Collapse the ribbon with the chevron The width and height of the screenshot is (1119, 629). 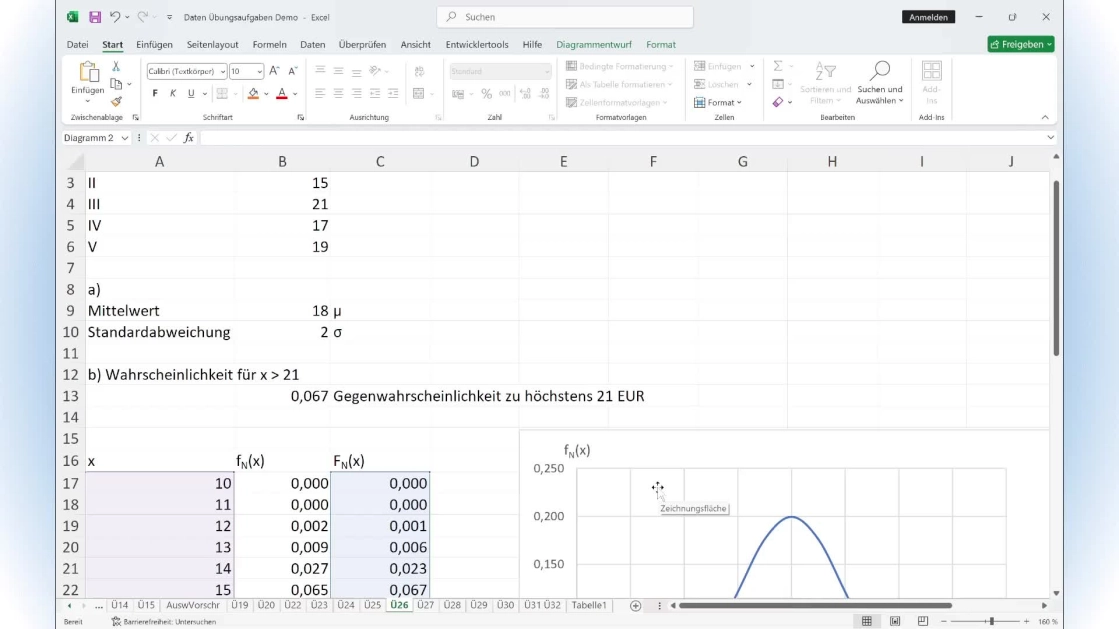point(1045,117)
